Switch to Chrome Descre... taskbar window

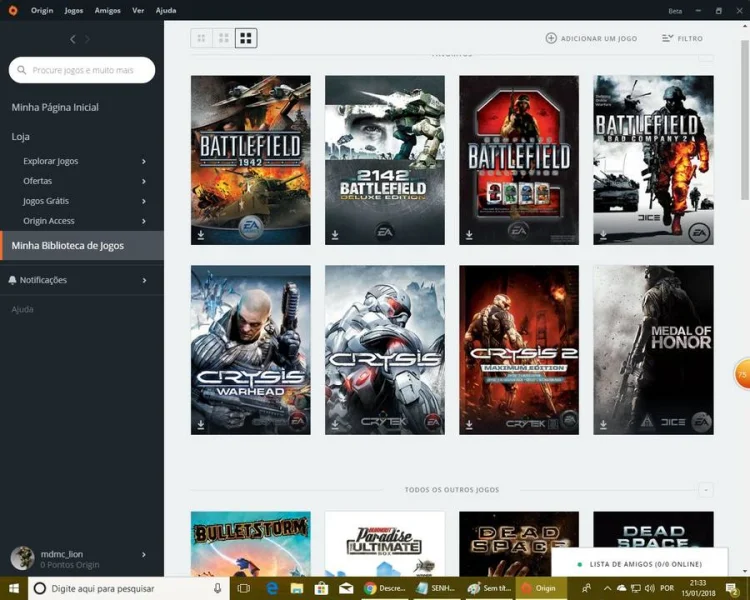point(385,588)
